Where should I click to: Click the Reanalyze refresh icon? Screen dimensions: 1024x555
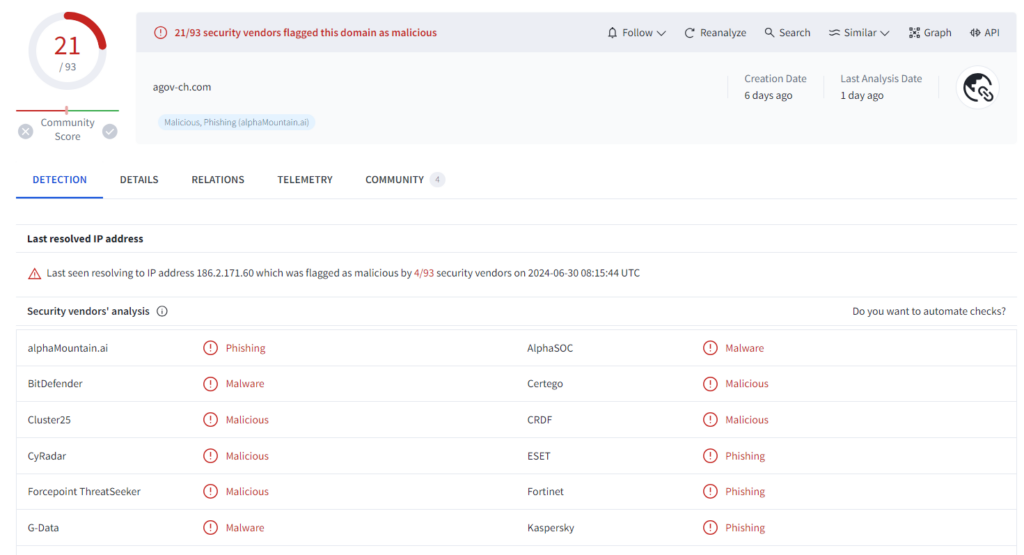click(x=690, y=33)
